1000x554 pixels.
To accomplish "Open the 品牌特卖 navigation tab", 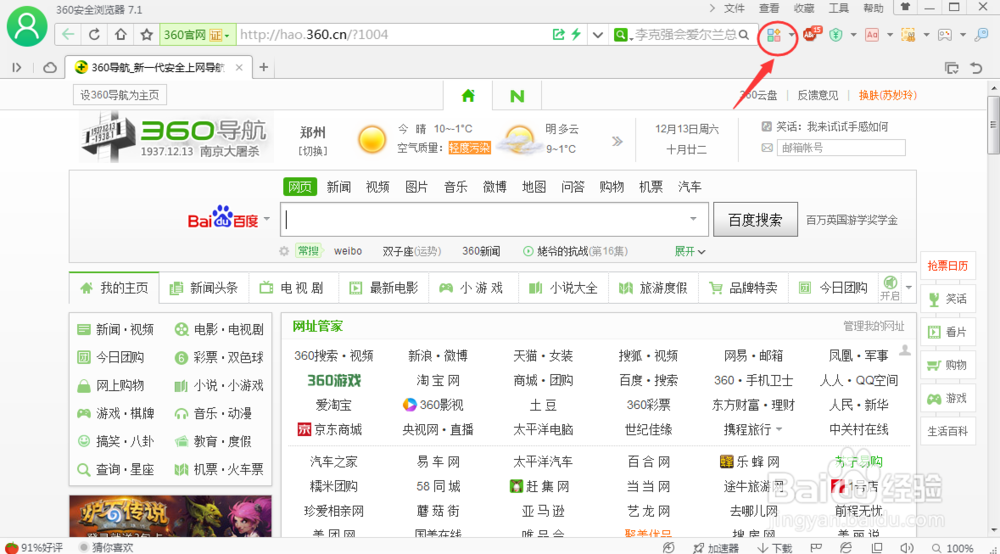I will (x=744, y=288).
